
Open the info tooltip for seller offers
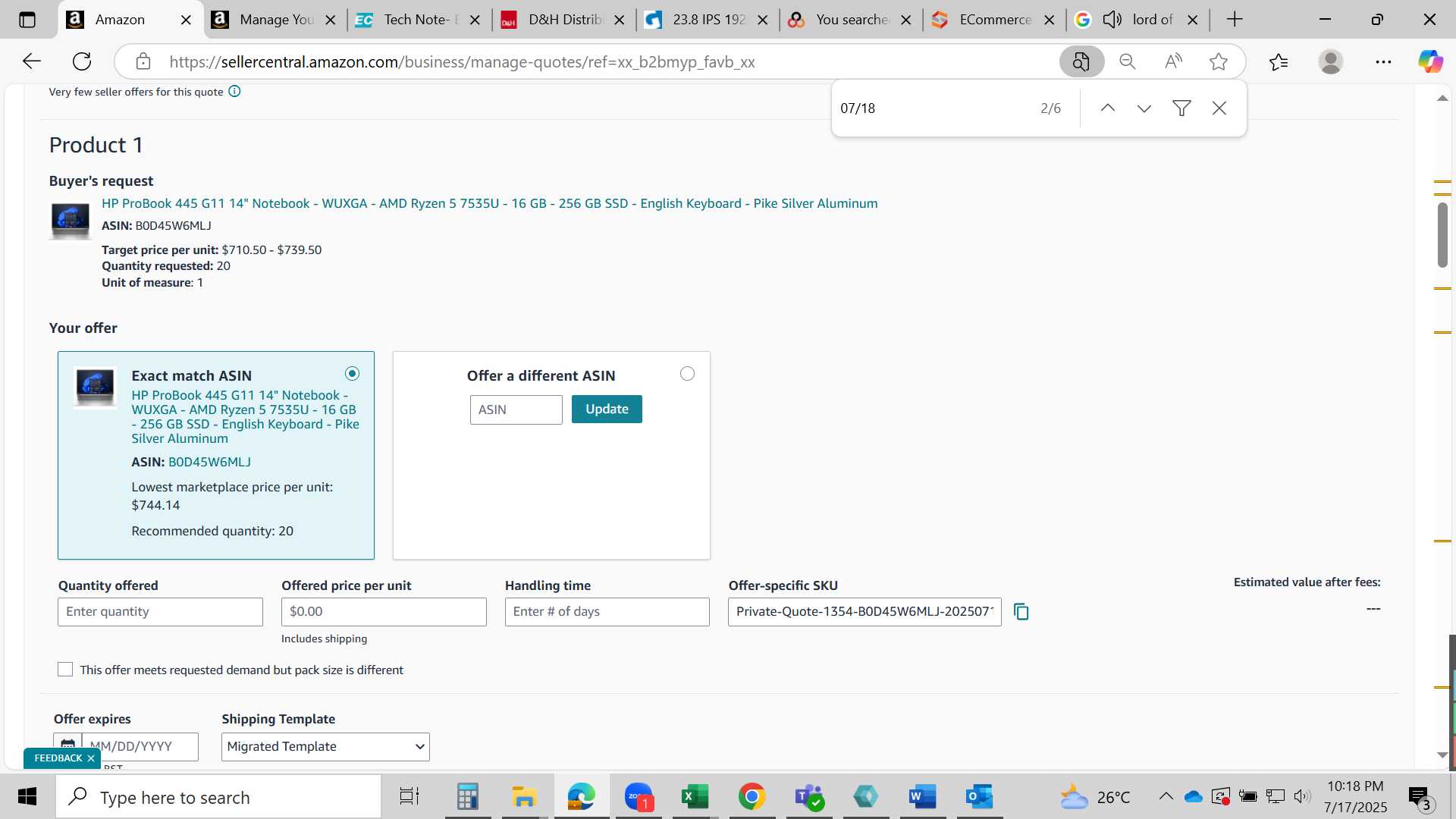[234, 92]
